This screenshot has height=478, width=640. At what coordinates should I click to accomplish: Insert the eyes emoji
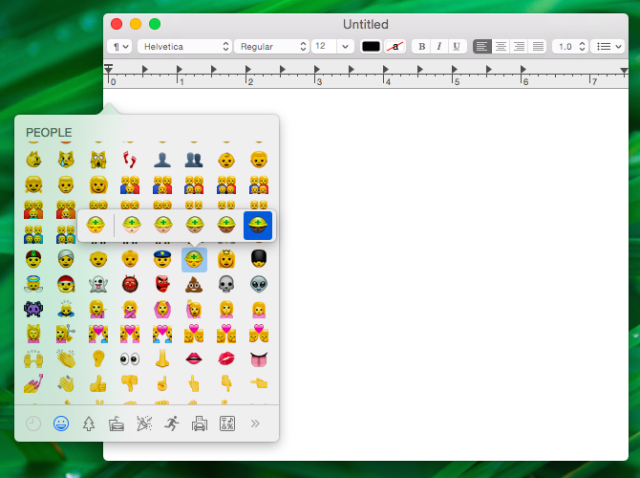130,359
